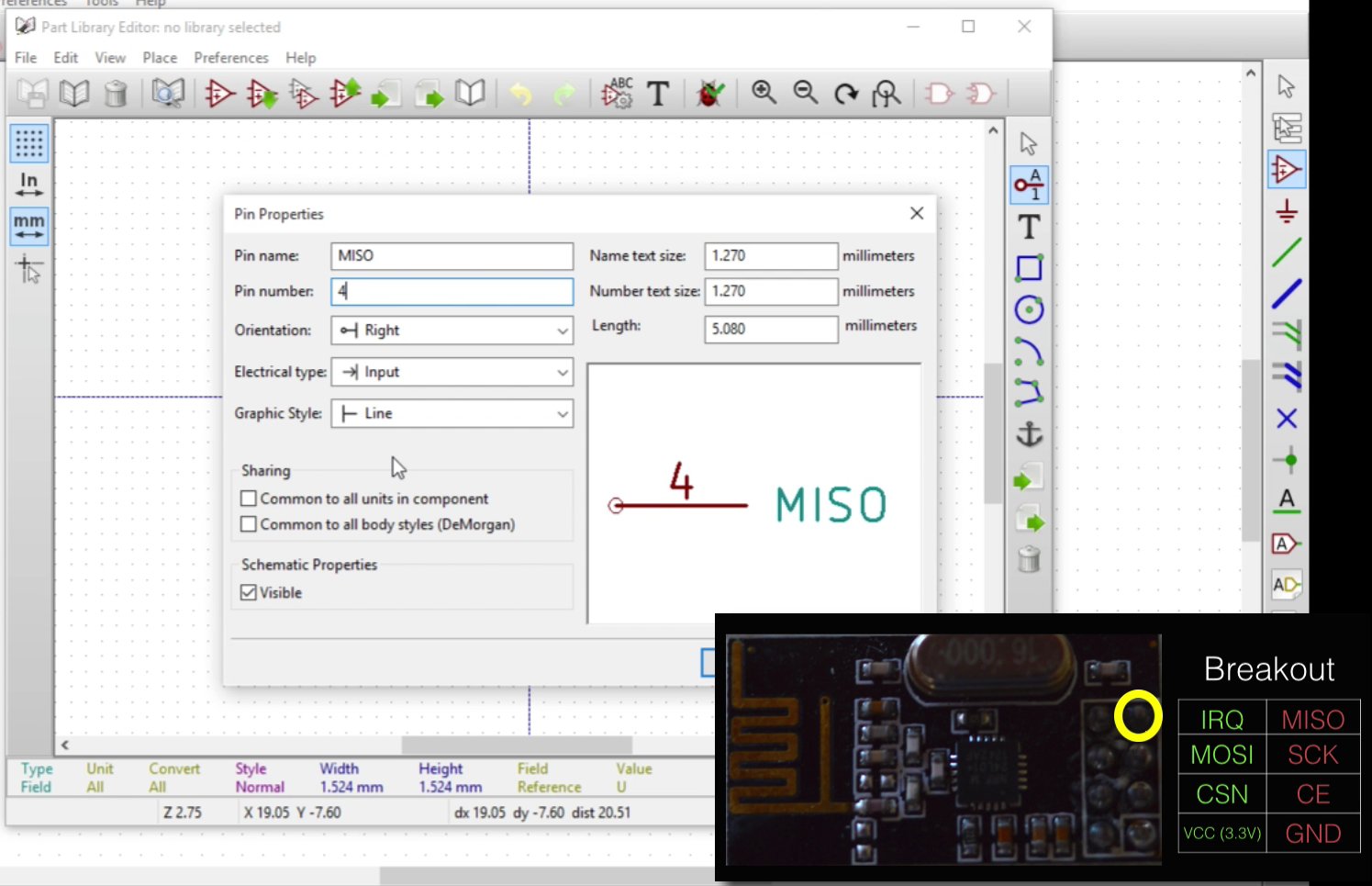Click the pin Length field

pyautogui.click(x=771, y=329)
